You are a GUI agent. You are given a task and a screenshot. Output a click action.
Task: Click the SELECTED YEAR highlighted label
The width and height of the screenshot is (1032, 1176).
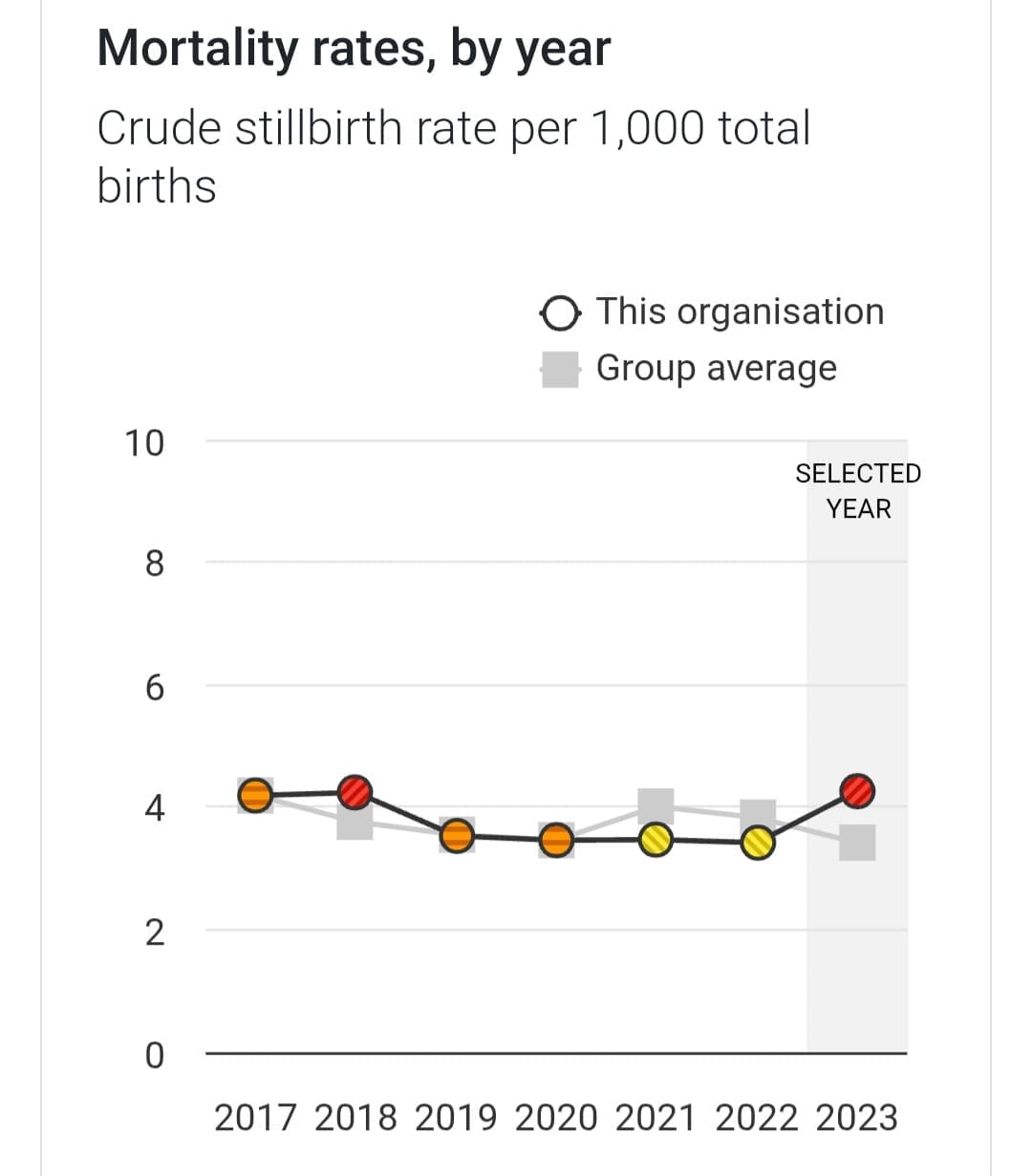[858, 491]
